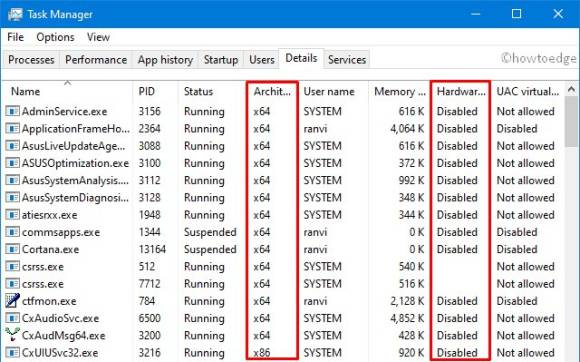Sort by the Architecture column header

[x=272, y=91]
